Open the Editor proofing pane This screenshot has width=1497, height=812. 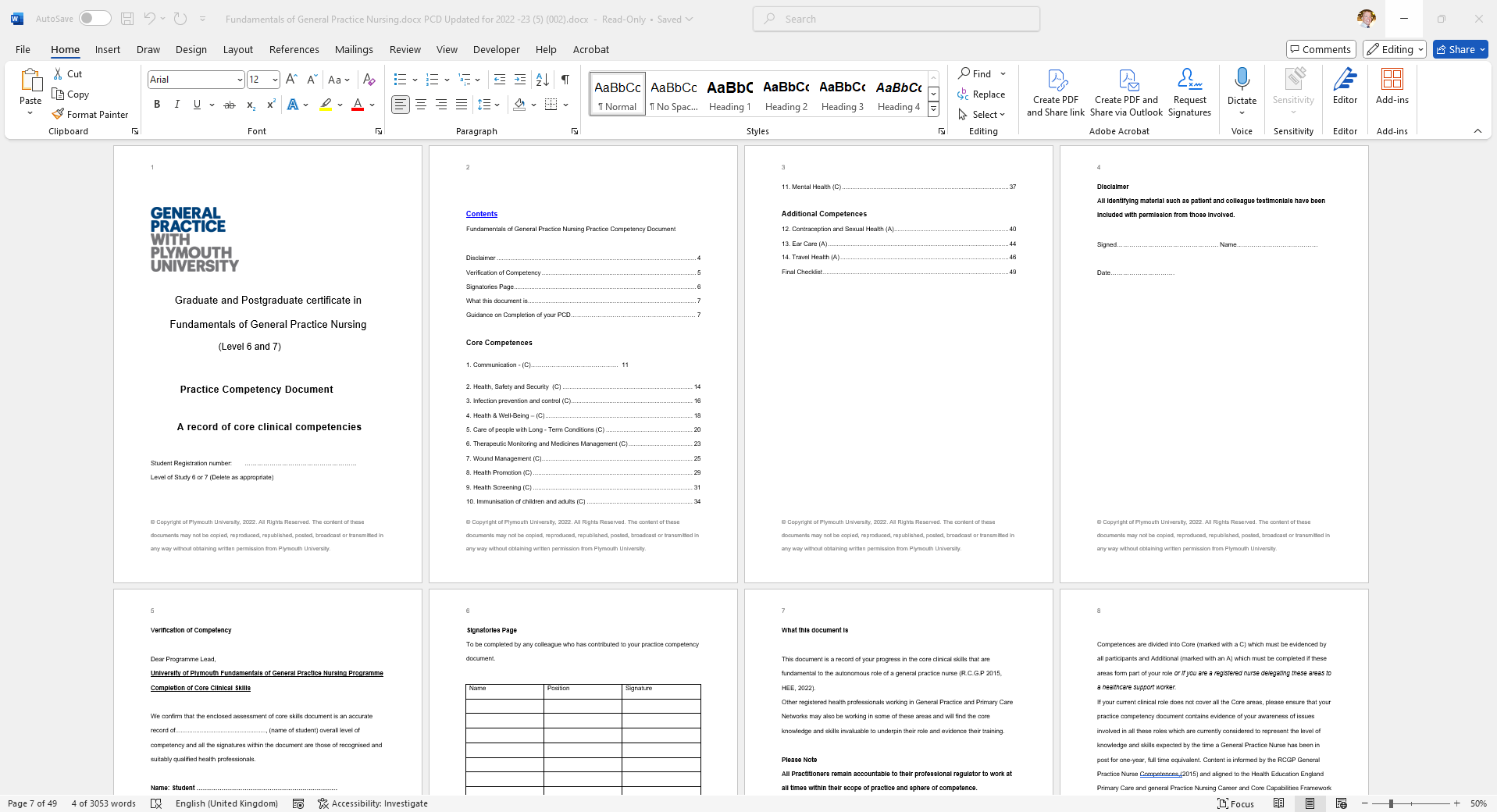1345,86
